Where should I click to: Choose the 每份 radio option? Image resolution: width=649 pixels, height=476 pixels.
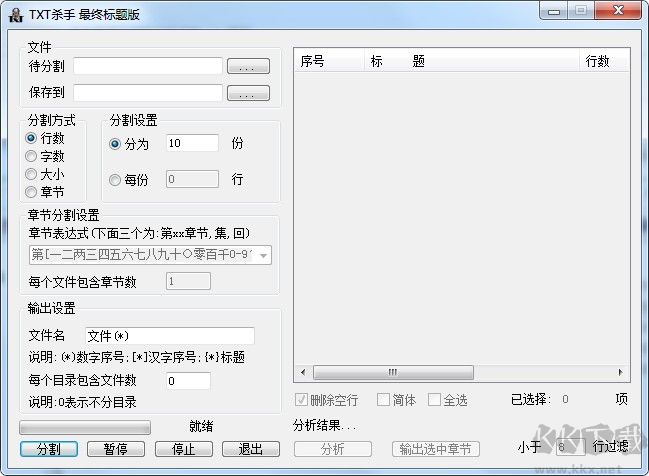click(x=115, y=180)
